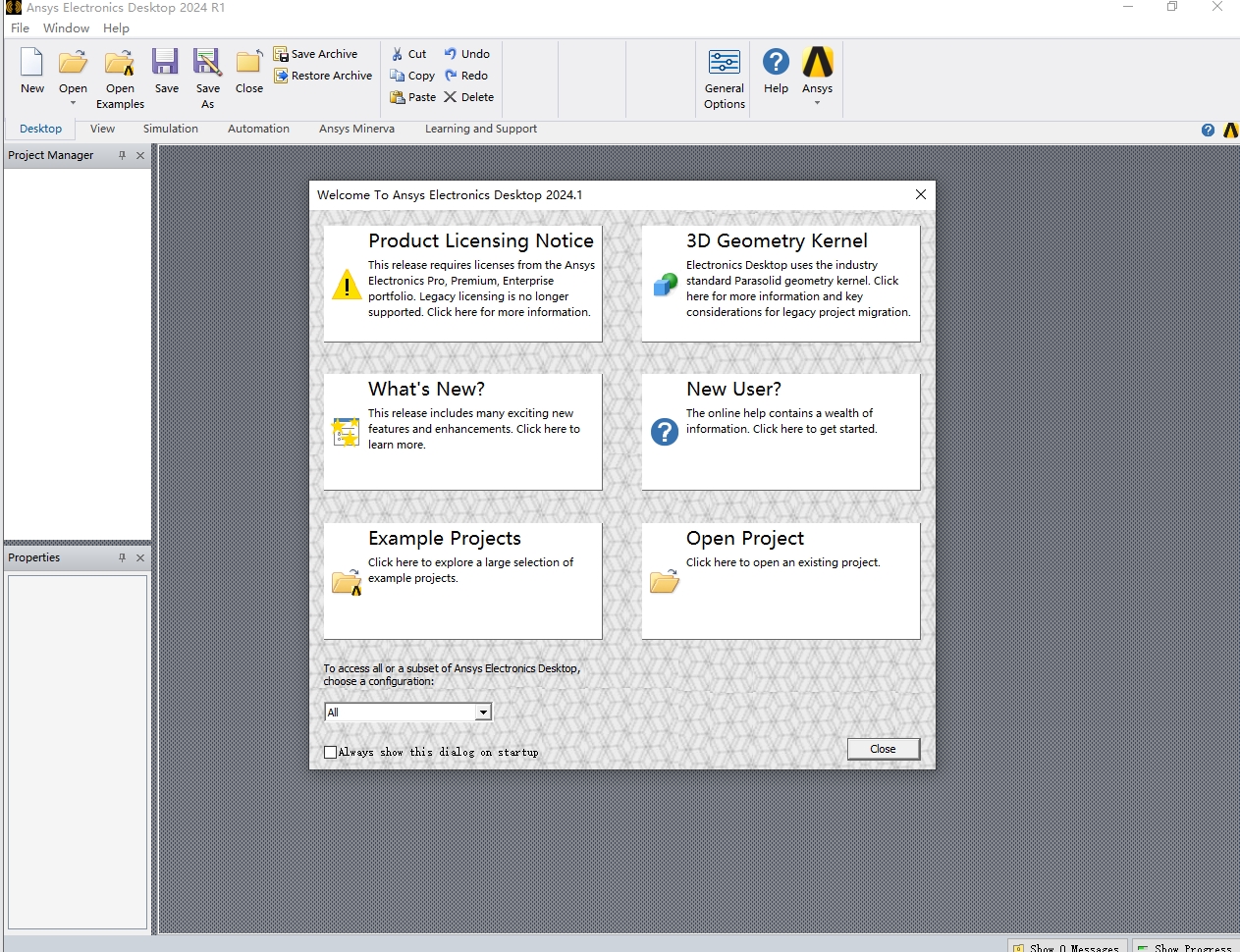
Task: Click Save Archive in the toolbar
Action: [x=315, y=54]
